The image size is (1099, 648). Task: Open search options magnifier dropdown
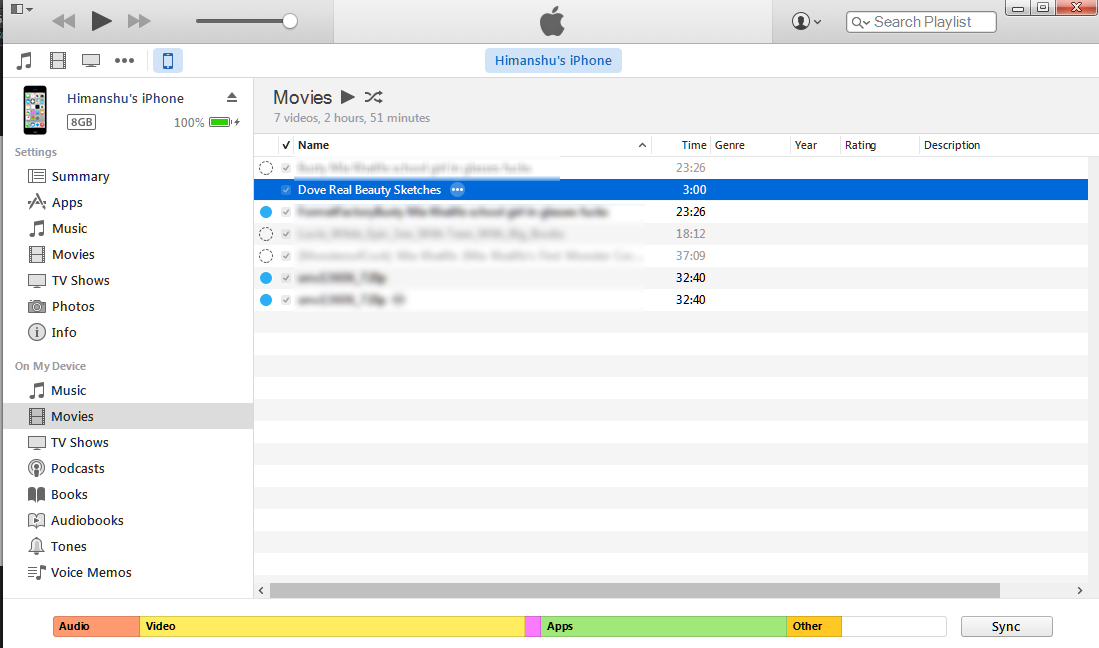[x=861, y=22]
